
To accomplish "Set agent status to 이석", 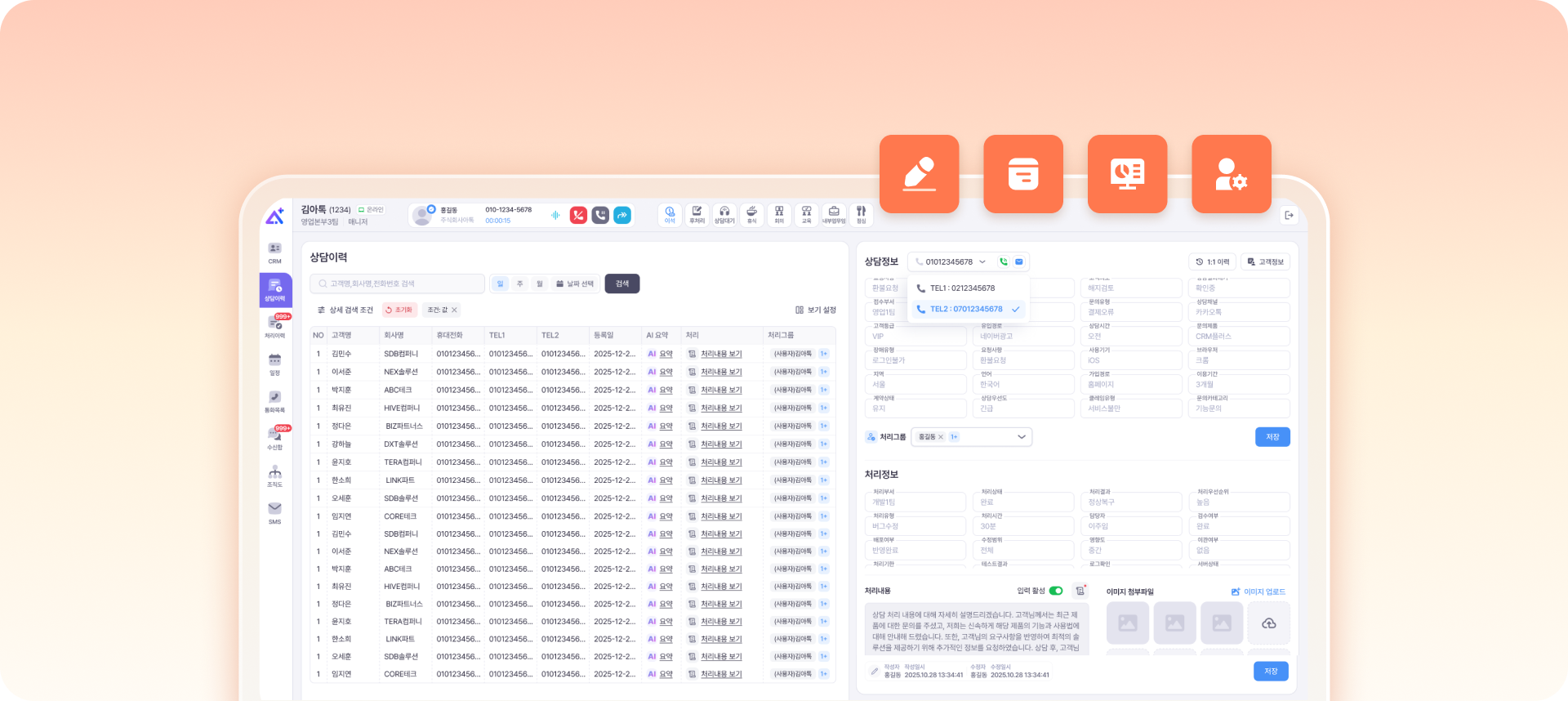I will pyautogui.click(x=670, y=215).
